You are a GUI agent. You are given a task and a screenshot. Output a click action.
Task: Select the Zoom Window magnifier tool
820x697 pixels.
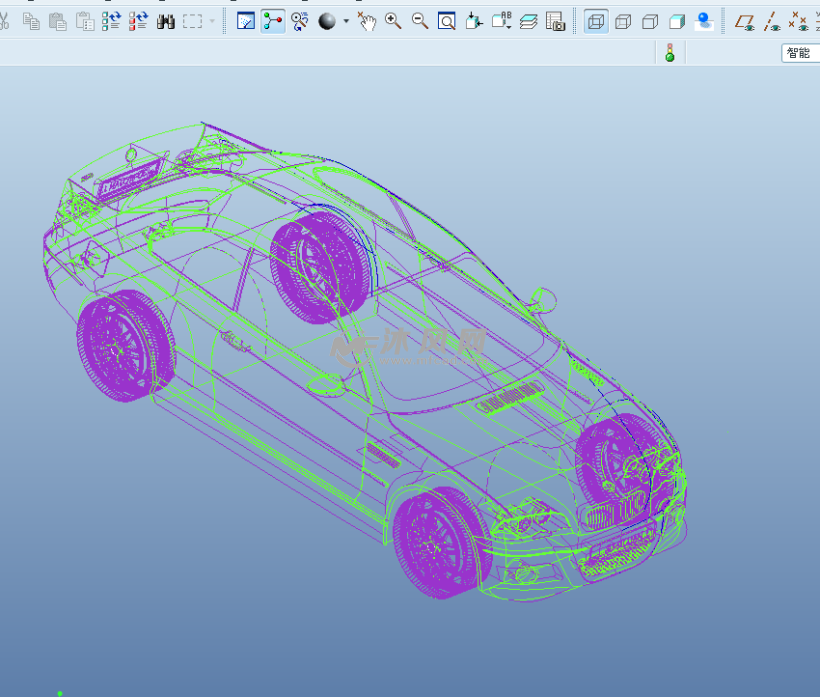click(447, 20)
